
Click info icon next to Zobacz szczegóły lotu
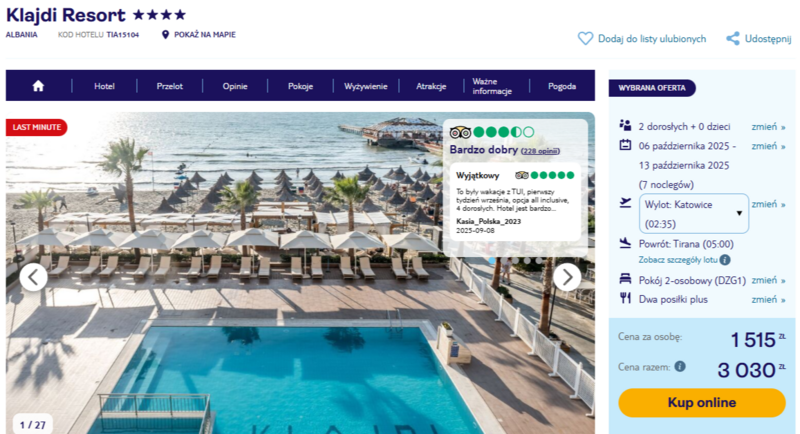pos(724,260)
